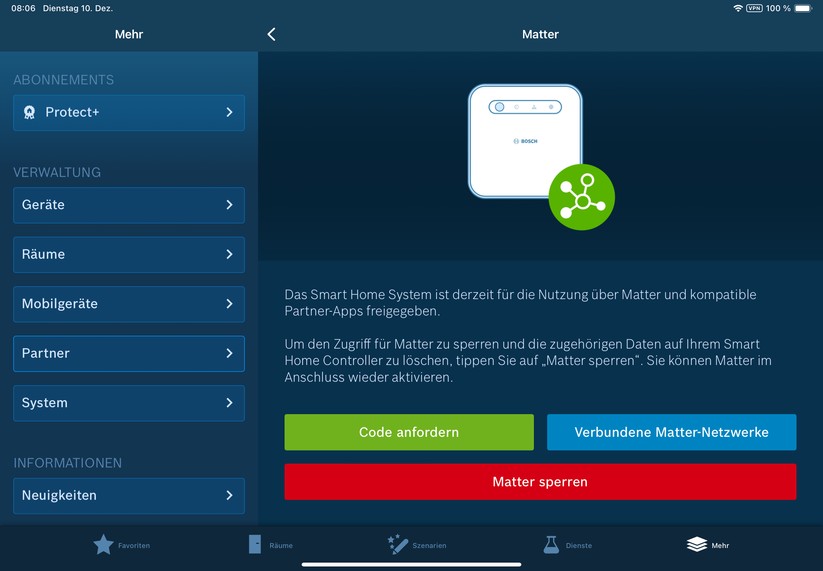Open the Protect+ subscription row
Screen dimensions: 823x571
[129, 112]
